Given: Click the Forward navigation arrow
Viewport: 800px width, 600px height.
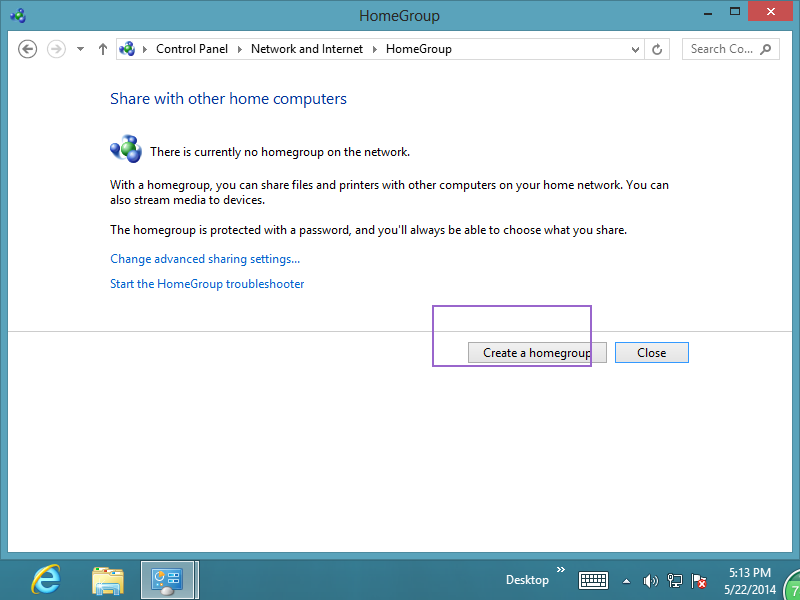Looking at the screenshot, I should point(56,49).
